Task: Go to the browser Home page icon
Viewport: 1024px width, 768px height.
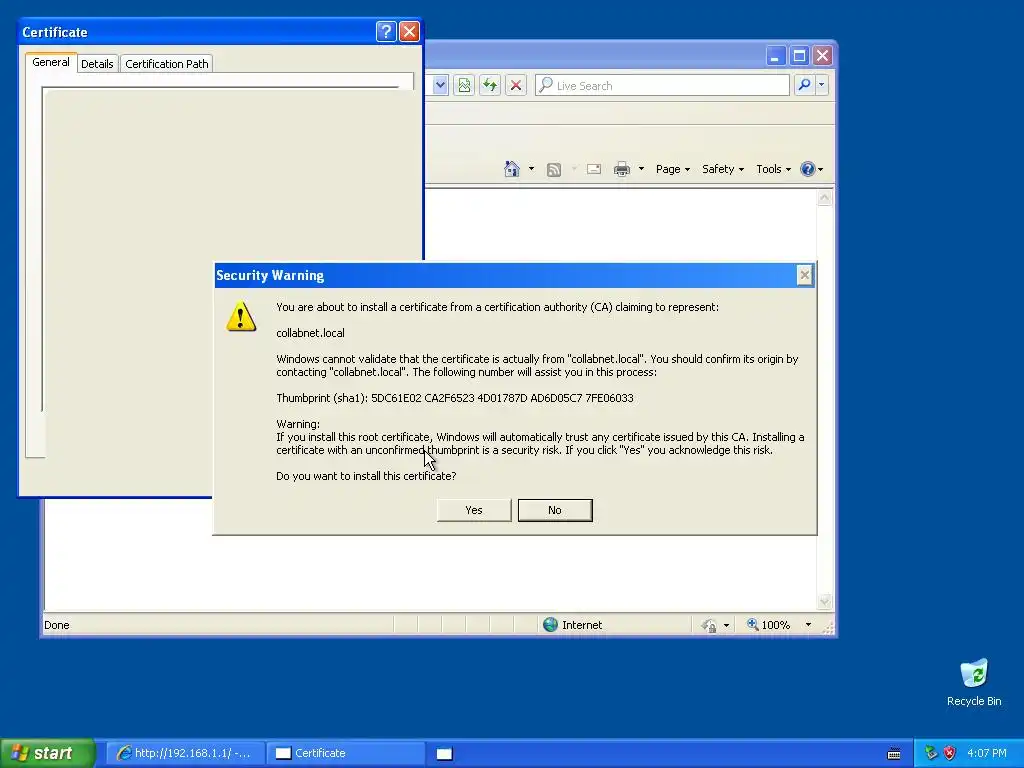Action: click(512, 169)
